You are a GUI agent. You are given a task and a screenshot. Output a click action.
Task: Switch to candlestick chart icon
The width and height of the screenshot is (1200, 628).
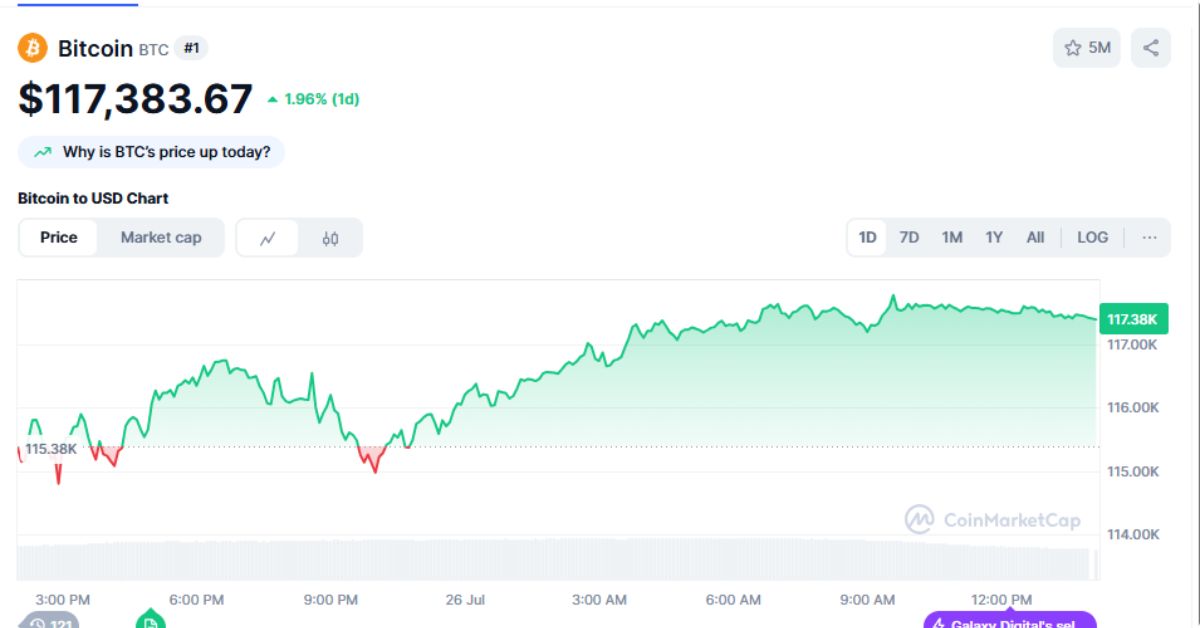pos(331,238)
